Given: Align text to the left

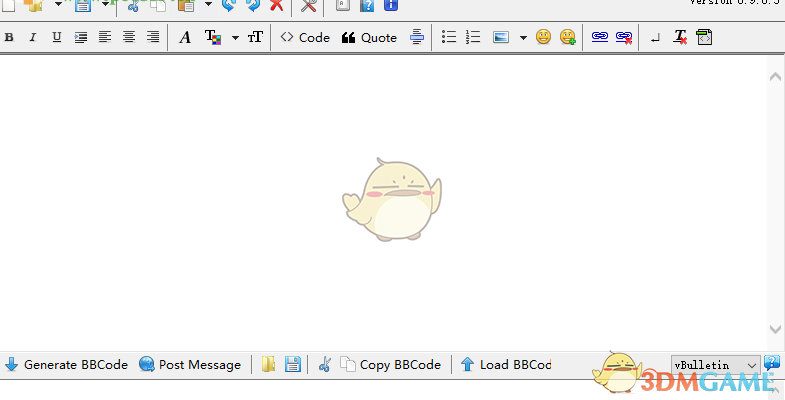Looking at the screenshot, I should pyautogui.click(x=105, y=38).
